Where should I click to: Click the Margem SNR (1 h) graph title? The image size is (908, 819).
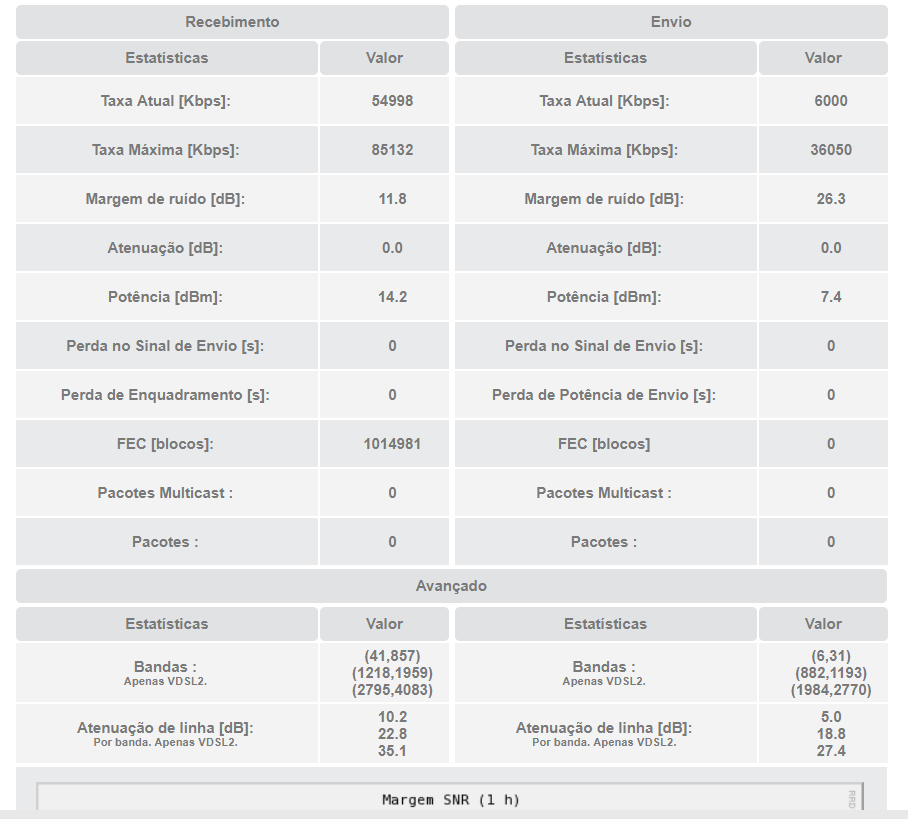coord(451,800)
